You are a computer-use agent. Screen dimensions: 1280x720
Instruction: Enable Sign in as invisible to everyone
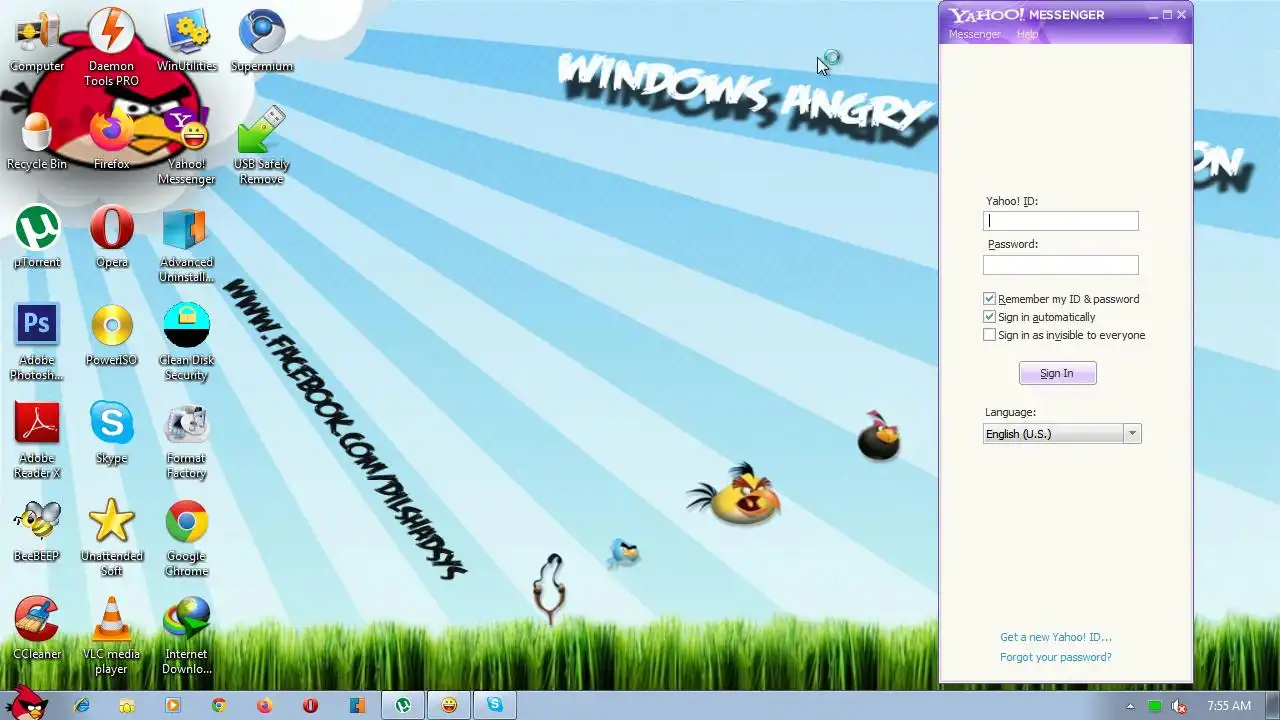pos(989,335)
